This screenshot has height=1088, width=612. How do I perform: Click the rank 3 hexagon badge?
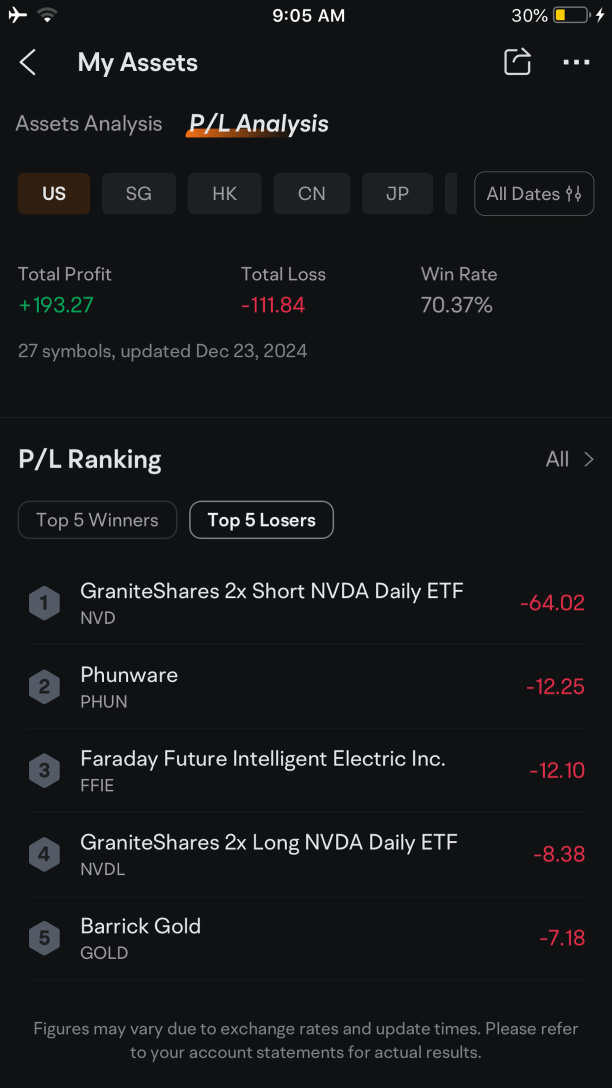[x=44, y=770]
